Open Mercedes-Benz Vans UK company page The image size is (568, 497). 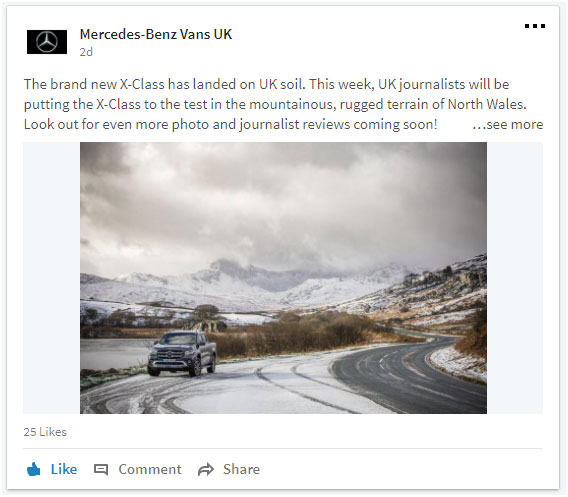[x=156, y=34]
